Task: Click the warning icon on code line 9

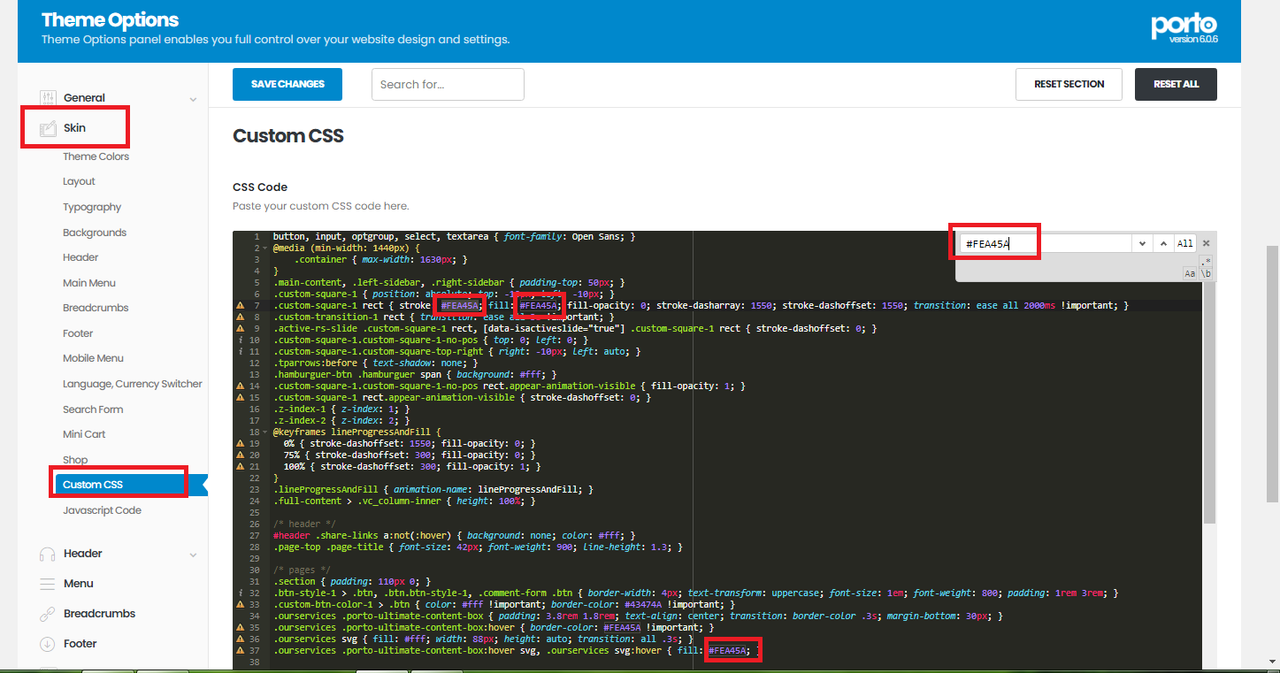Action: tap(240, 329)
